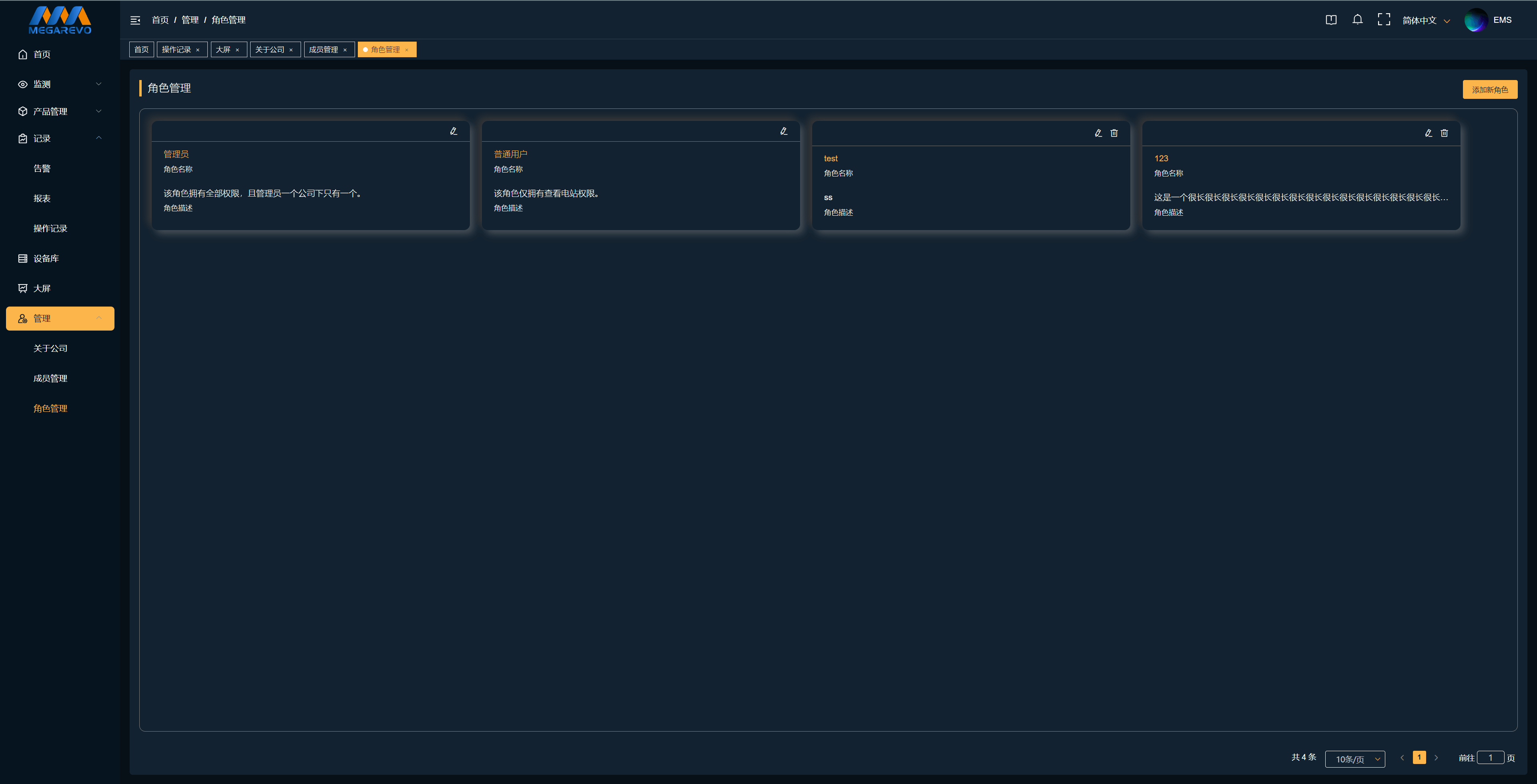Open the 简体中文 language dropdown
The image size is (1537, 784).
coord(1426,20)
